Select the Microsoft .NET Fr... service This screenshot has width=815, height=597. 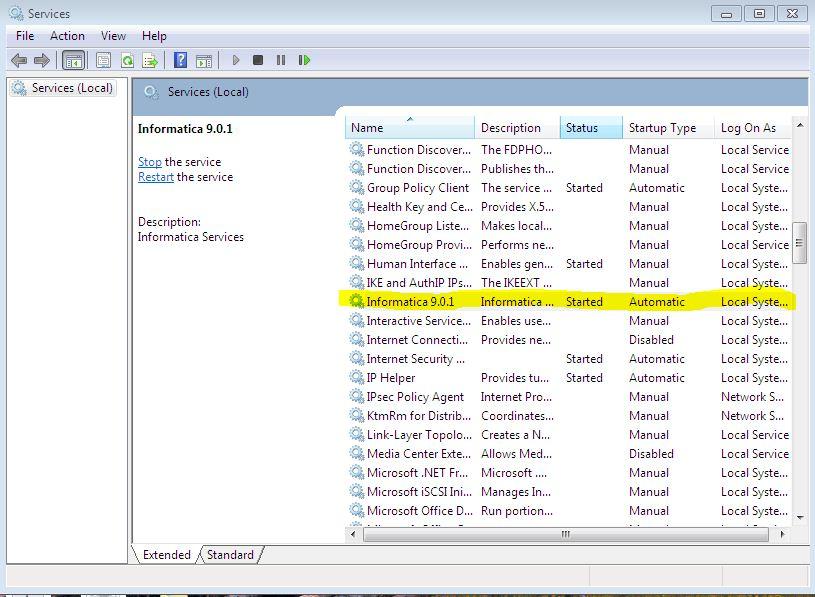point(417,472)
